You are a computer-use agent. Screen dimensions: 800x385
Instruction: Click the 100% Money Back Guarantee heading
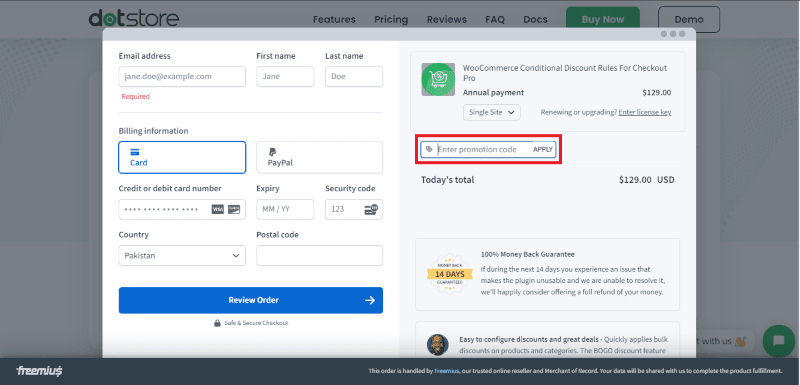tap(528, 254)
